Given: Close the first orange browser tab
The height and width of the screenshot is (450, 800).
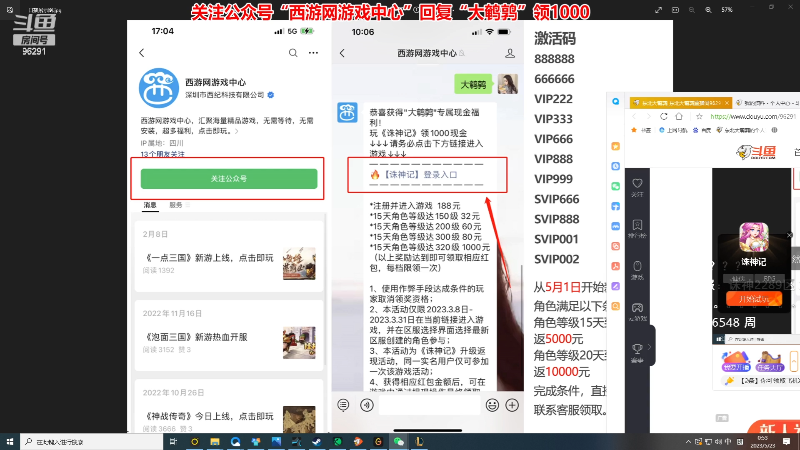Looking at the screenshot, I should pos(727,103).
